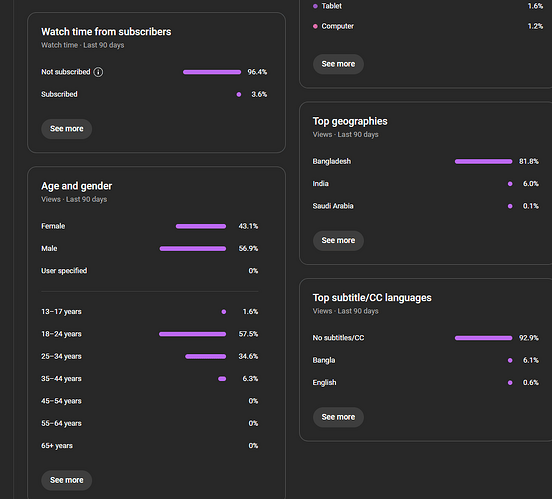Click See more in the device type card
The height and width of the screenshot is (499, 552).
click(338, 64)
